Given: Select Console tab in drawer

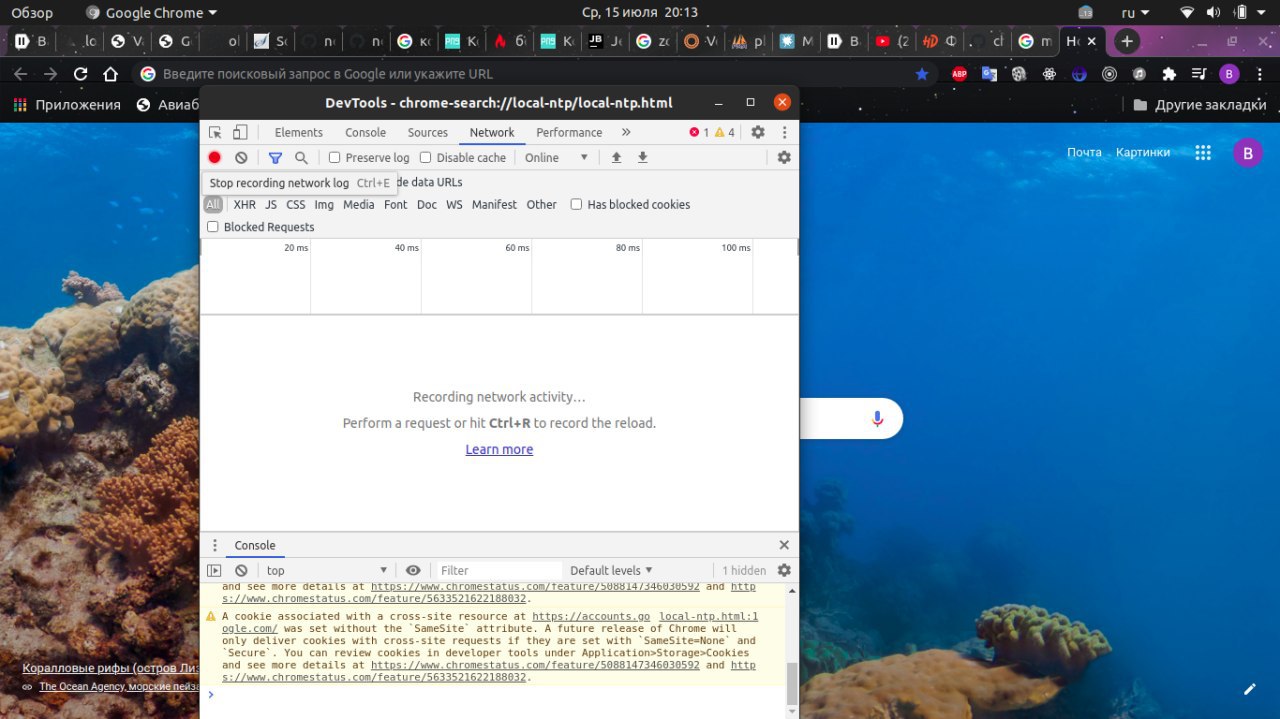Looking at the screenshot, I should pos(255,545).
